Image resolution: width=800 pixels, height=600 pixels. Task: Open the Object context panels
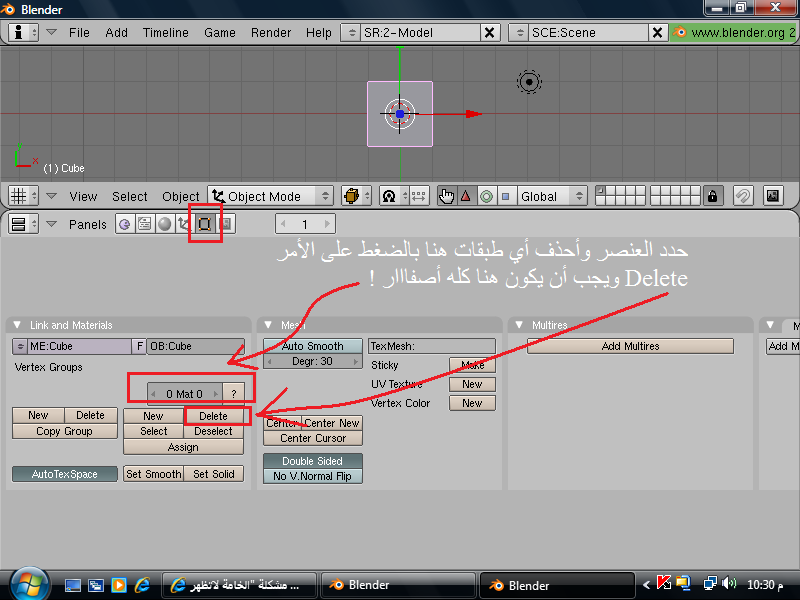[x=183, y=224]
